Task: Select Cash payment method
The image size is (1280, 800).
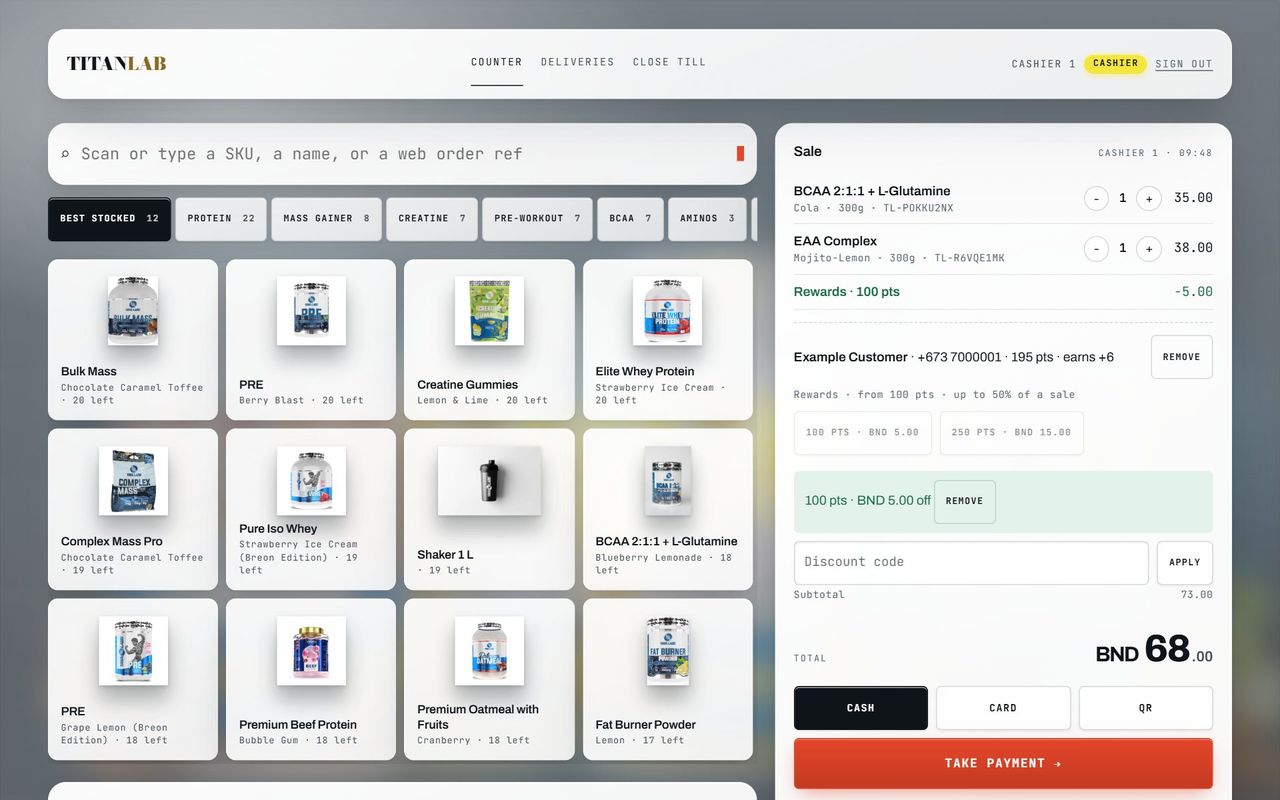Action: (861, 708)
